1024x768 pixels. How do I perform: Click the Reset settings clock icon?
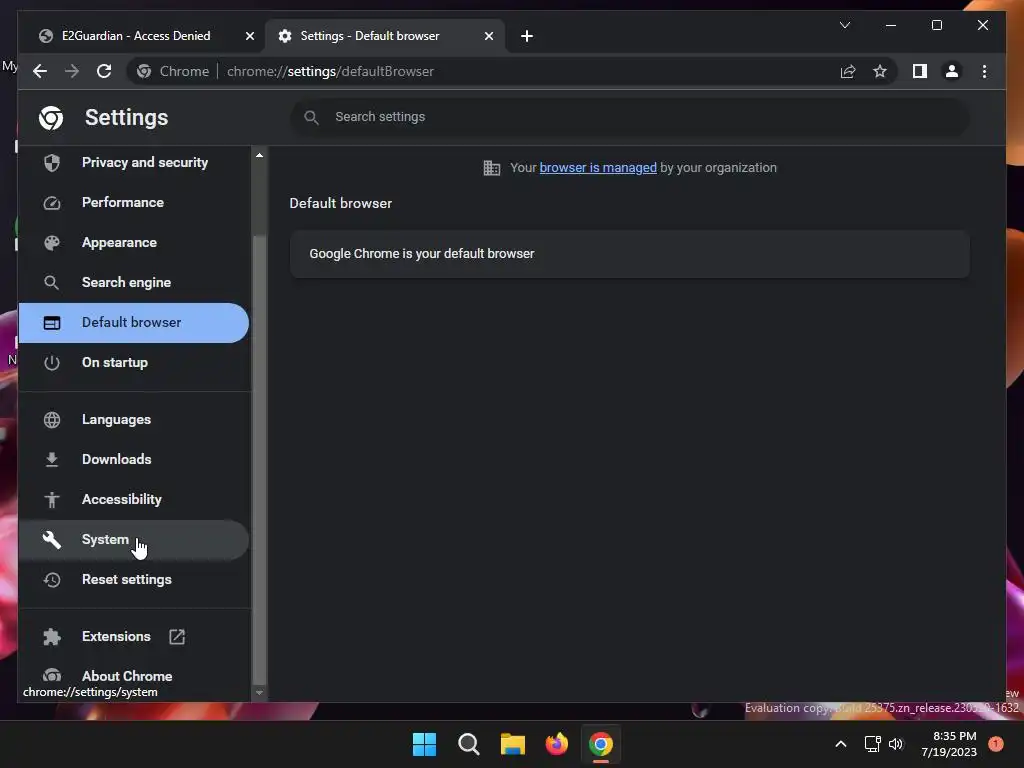pos(52,579)
